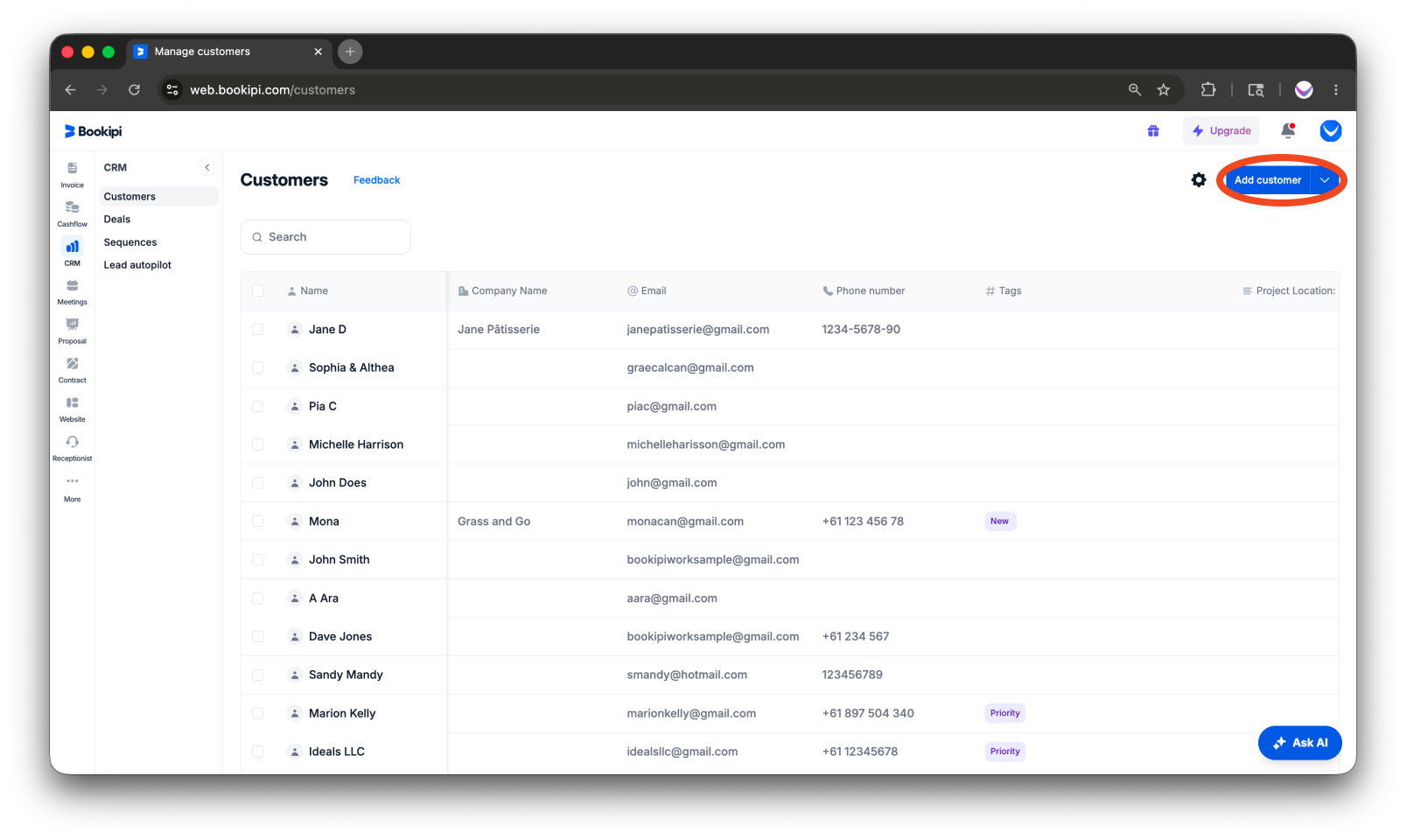Screen dimensions: 1407x840
Task: Open customer A Ara
Action: pyautogui.click(x=324, y=598)
